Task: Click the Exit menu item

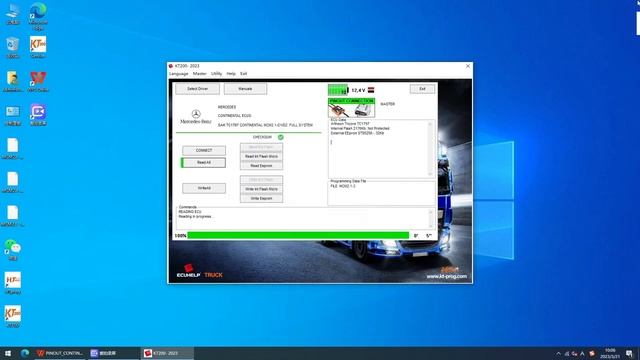Action: click(244, 74)
